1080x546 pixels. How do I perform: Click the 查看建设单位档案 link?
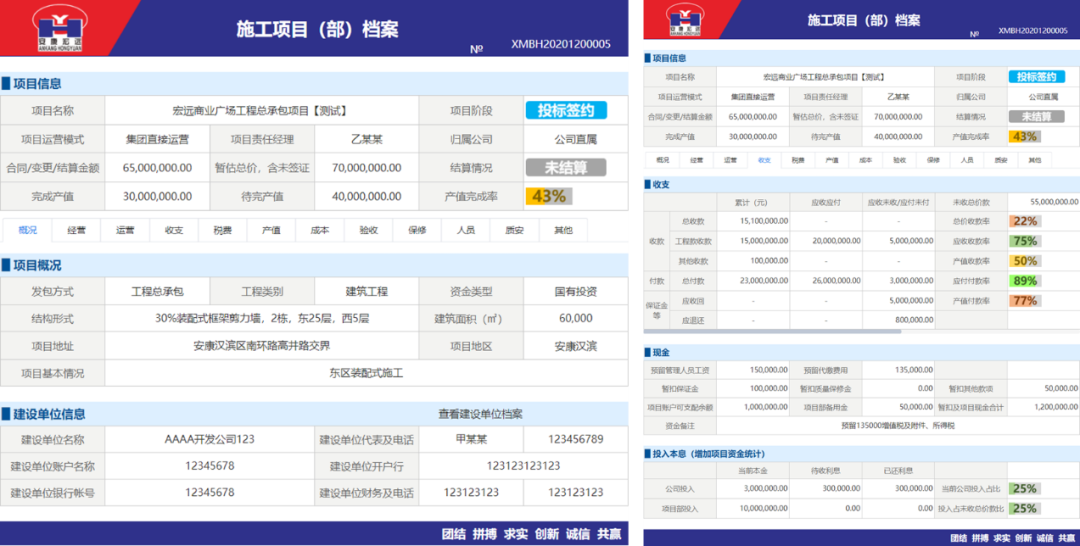coord(480,414)
